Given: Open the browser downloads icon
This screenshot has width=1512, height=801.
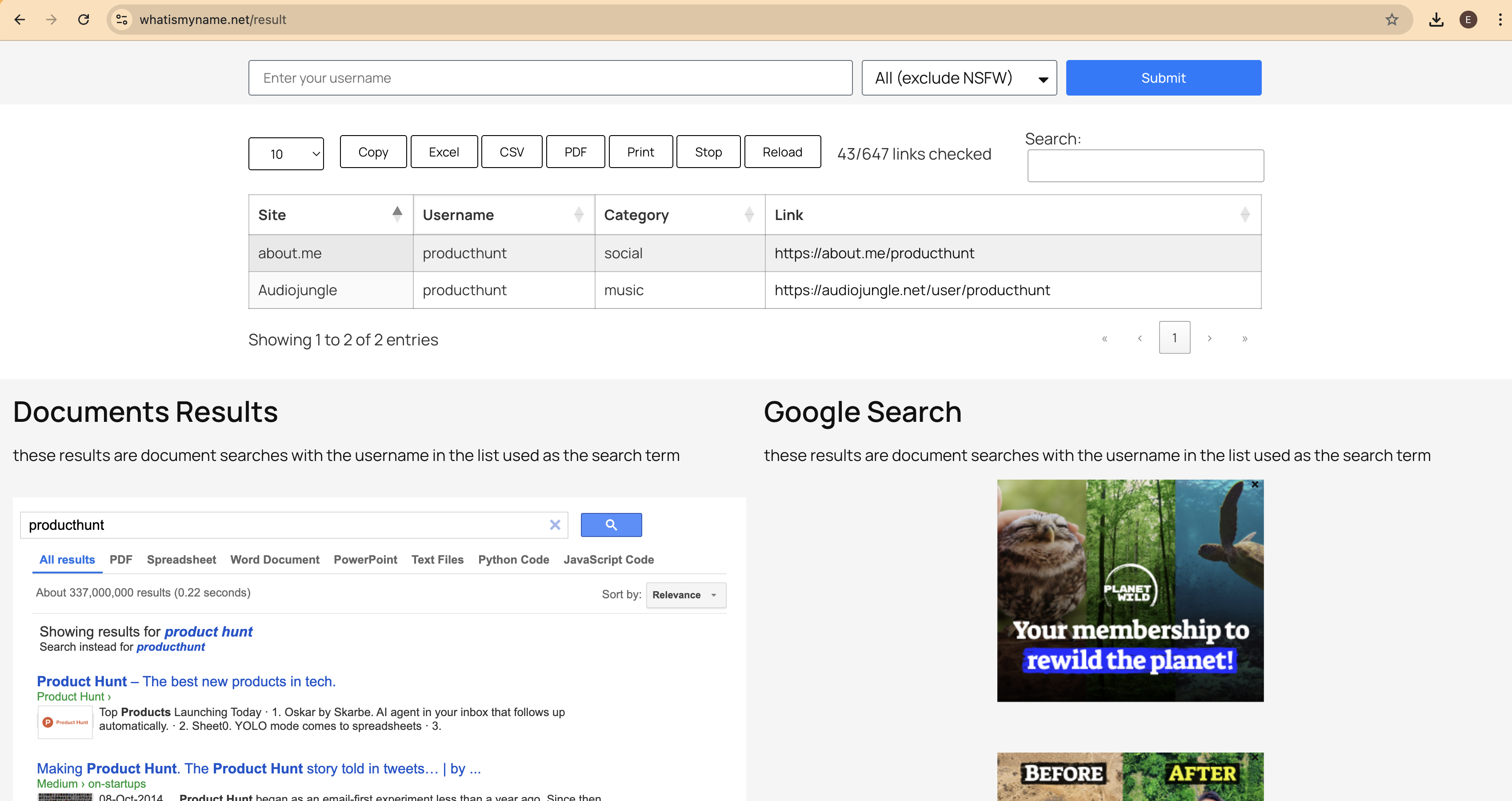Looking at the screenshot, I should point(1436,20).
